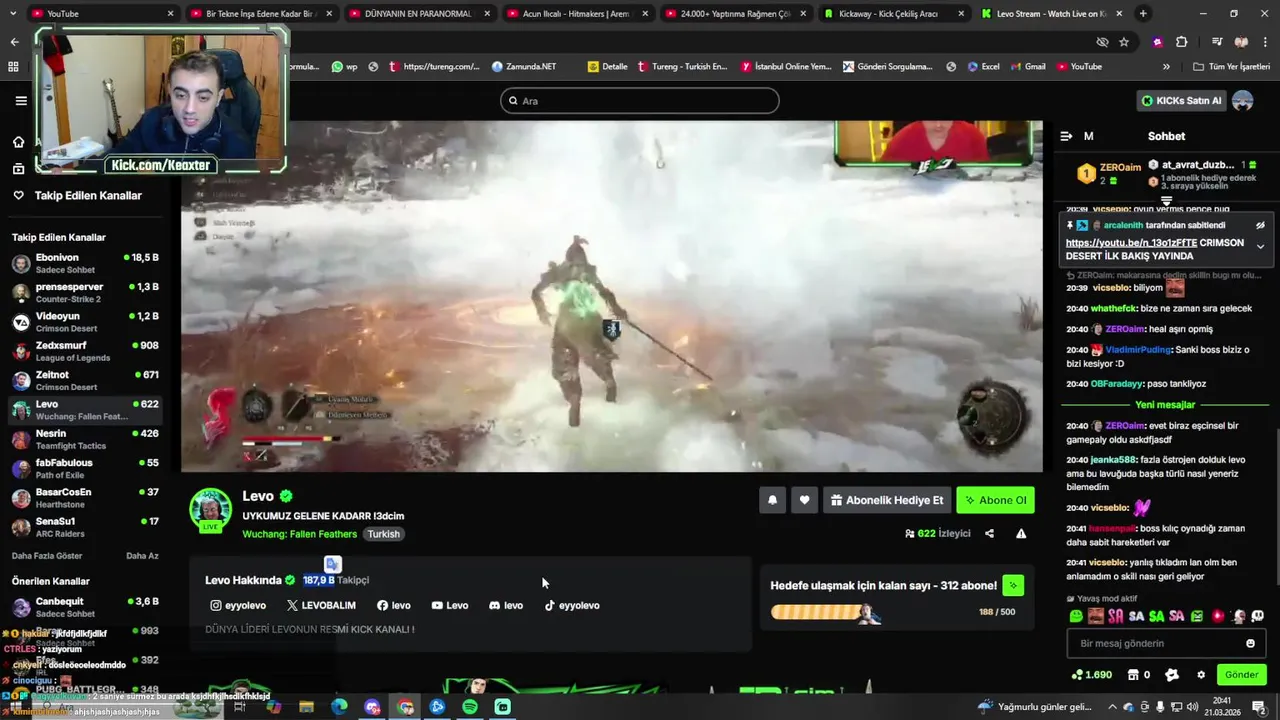The image size is (1280, 720).
Task: Open prensesperver channel in the sidebar
Action: pyautogui.click(x=85, y=293)
